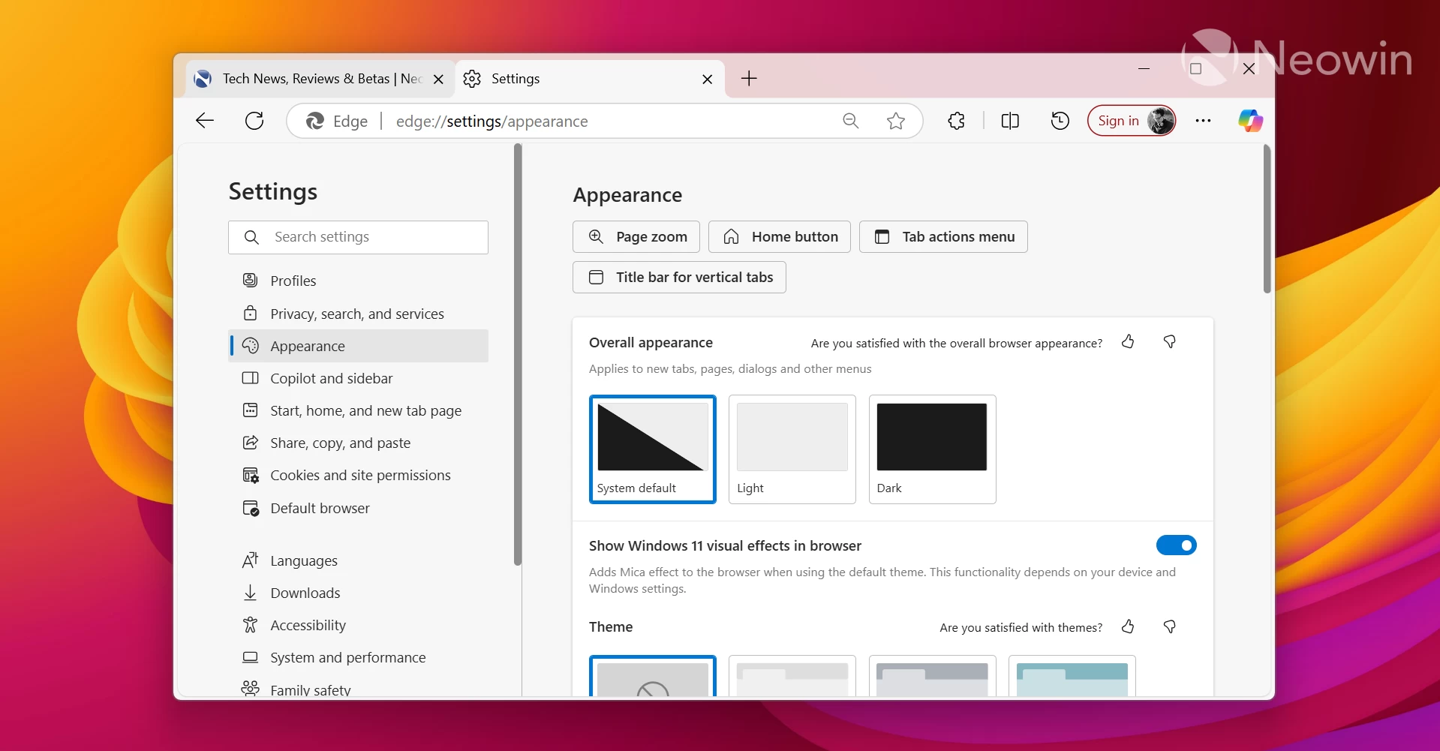Open the History clock icon in toolbar
The image size is (1440, 751).
coord(1060,121)
